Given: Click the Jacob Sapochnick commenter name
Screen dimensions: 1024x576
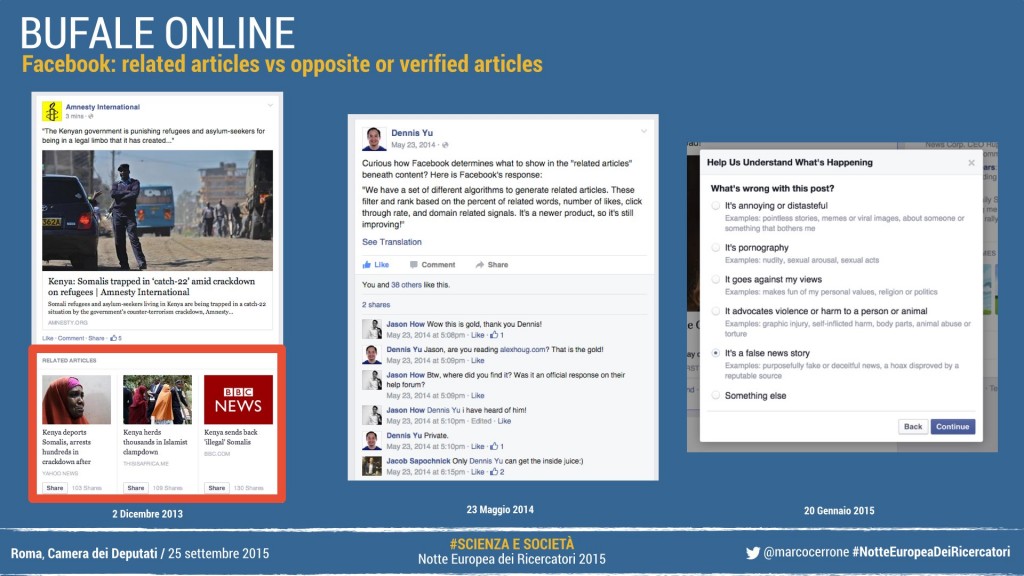Looking at the screenshot, I should 418,461.
